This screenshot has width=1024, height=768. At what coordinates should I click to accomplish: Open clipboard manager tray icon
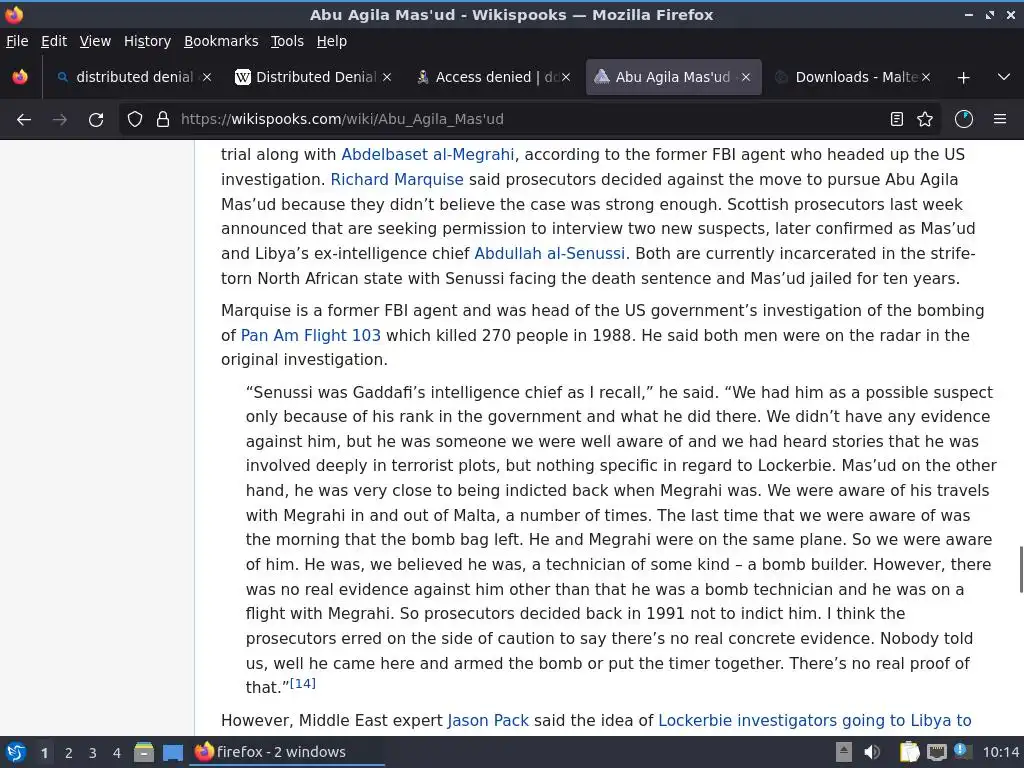coord(909,752)
